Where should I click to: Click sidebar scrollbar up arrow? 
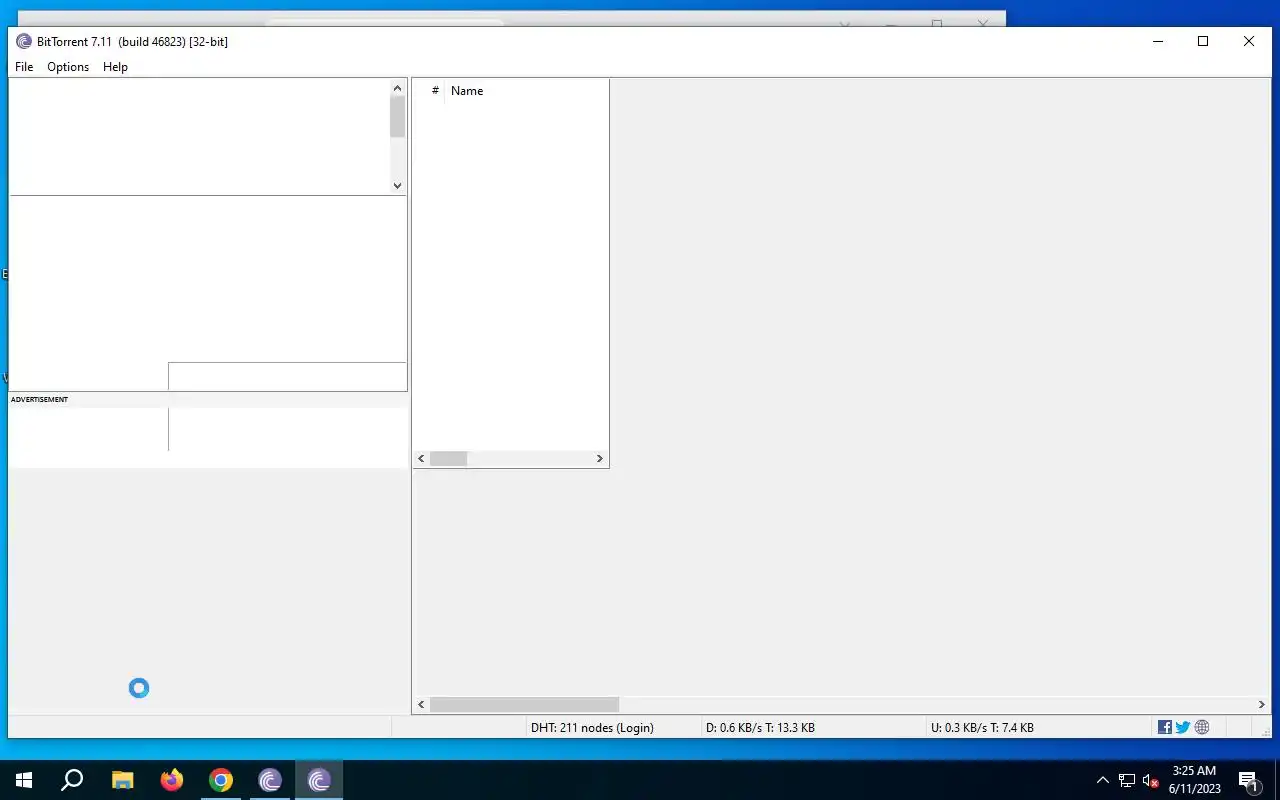397,88
